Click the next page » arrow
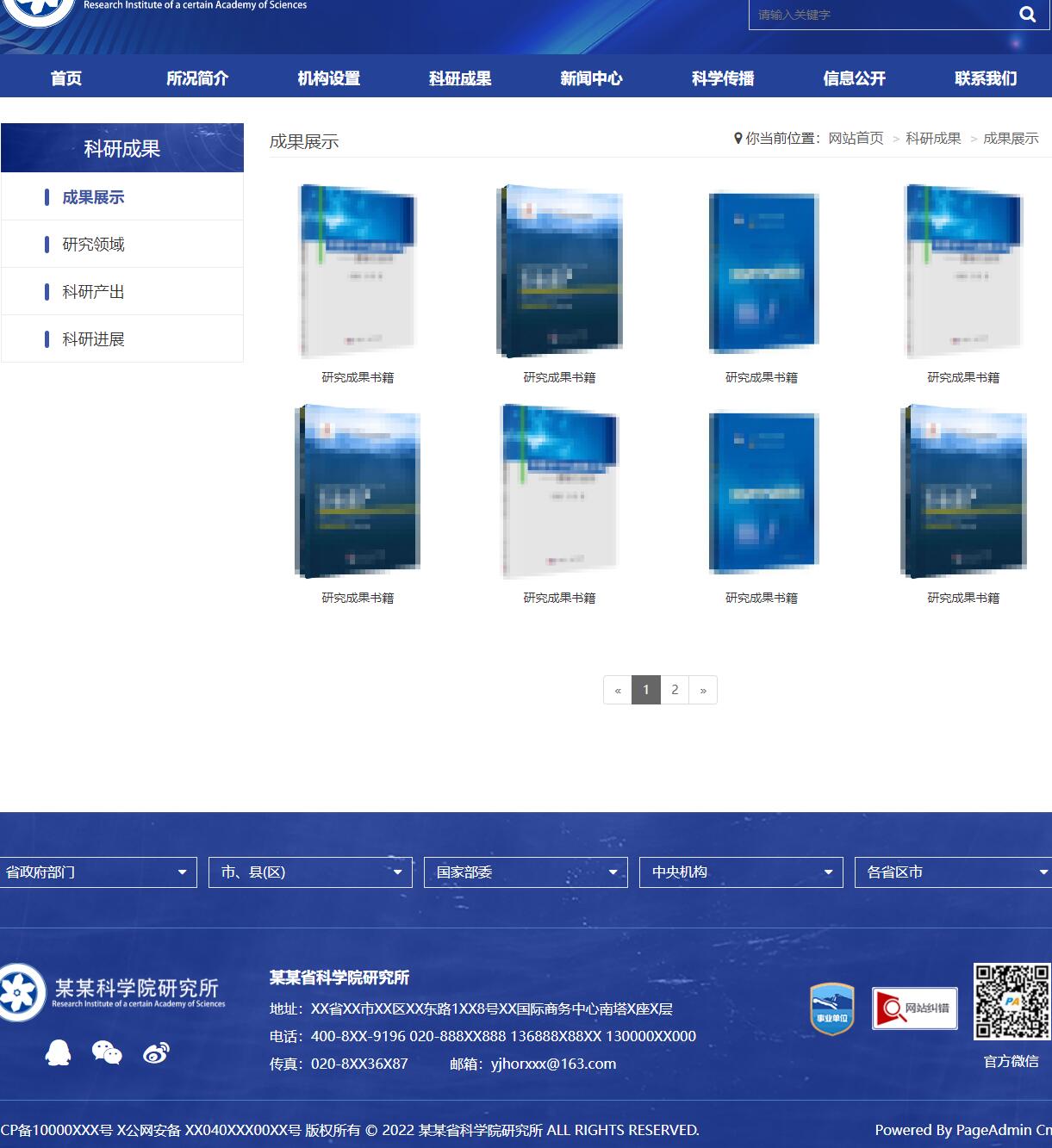The width and height of the screenshot is (1052, 1148). (703, 690)
